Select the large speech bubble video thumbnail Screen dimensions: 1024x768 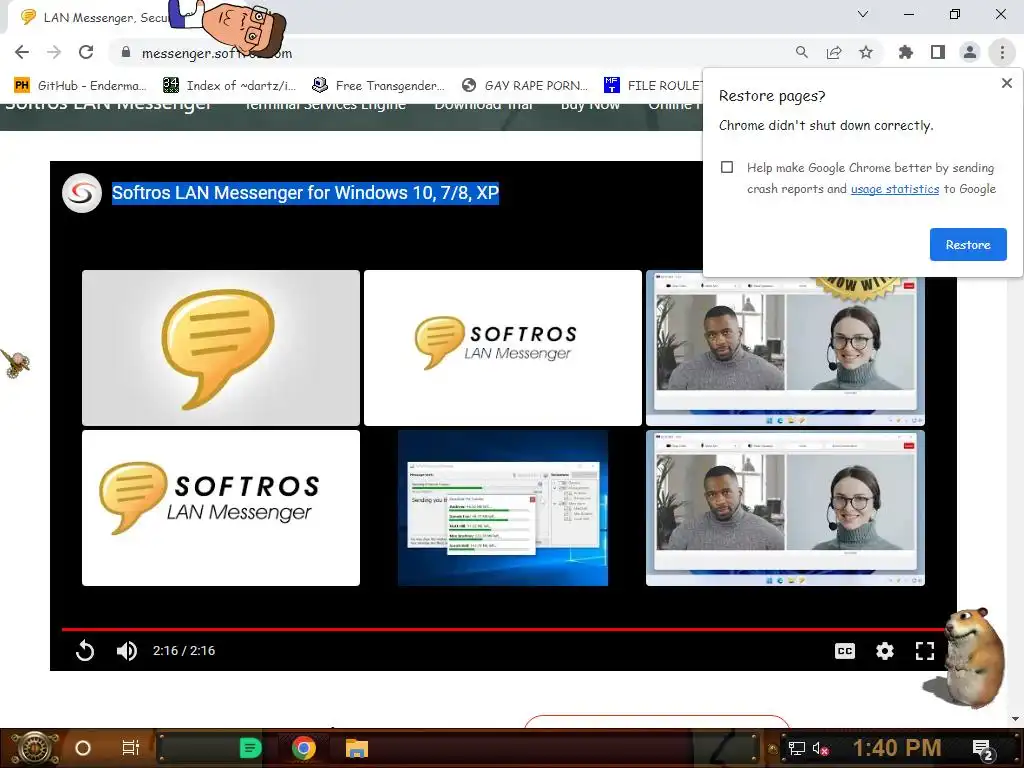click(x=221, y=347)
